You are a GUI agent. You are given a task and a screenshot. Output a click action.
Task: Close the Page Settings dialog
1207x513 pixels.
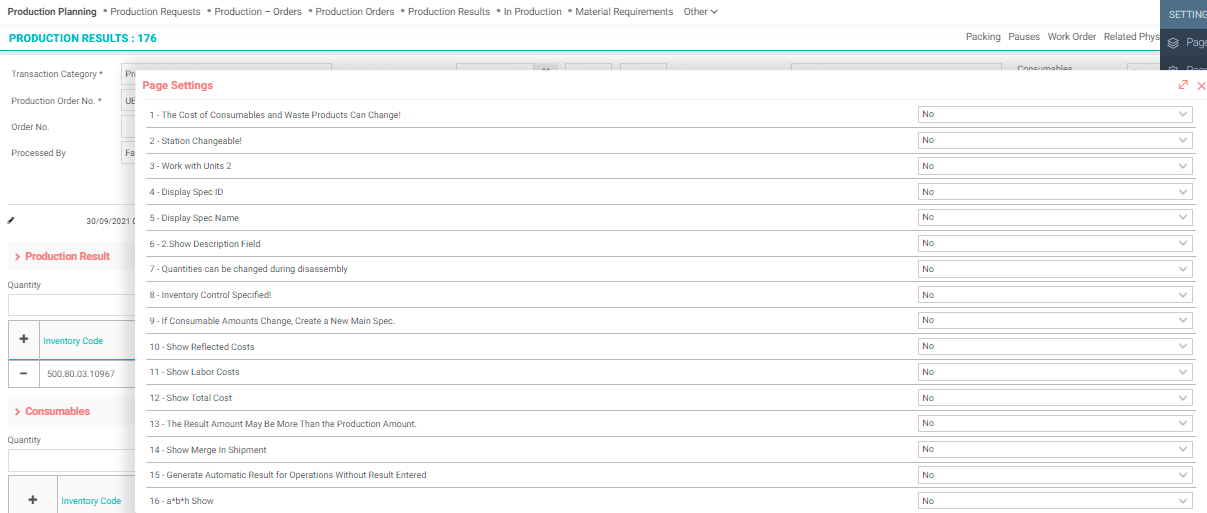[1201, 86]
